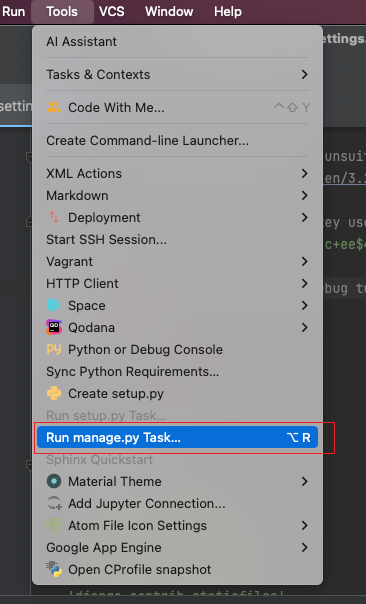Expand the HTTP Client submenu chevron
This screenshot has height=604, width=366.
(304, 284)
